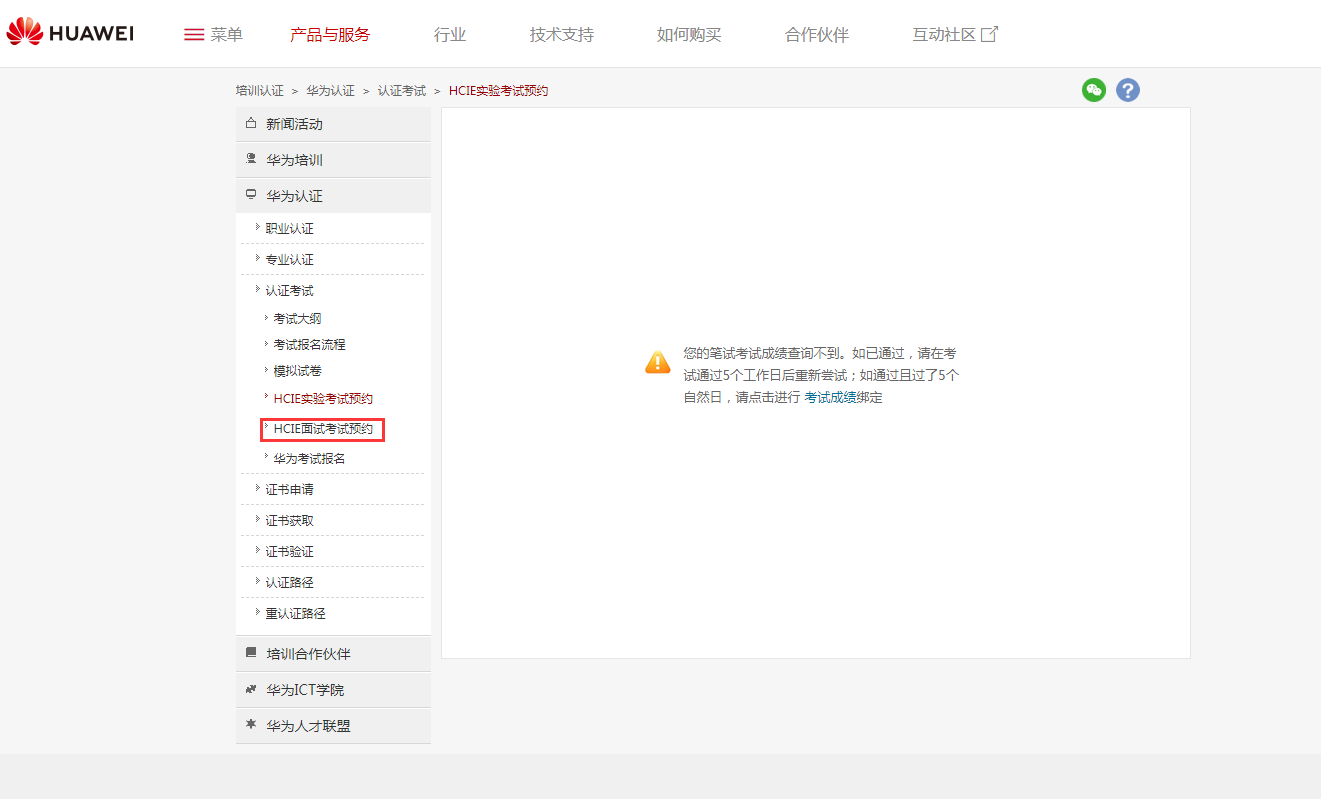1321x799 pixels.
Task: Open 模拟试卷 in sidebar
Action: [298, 371]
